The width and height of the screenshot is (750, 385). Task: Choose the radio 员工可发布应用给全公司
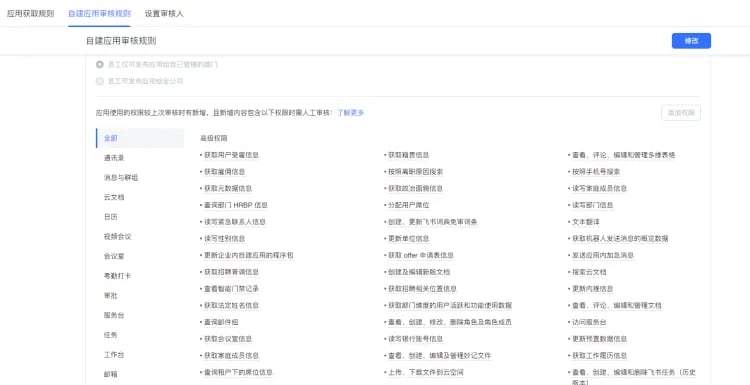coord(99,81)
